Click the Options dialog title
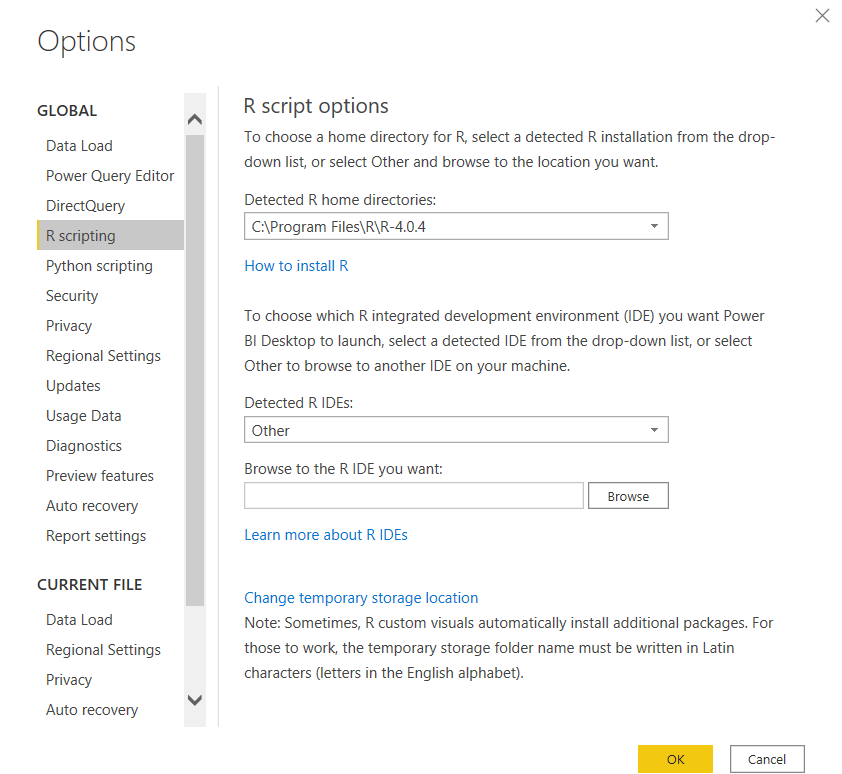 coord(86,41)
